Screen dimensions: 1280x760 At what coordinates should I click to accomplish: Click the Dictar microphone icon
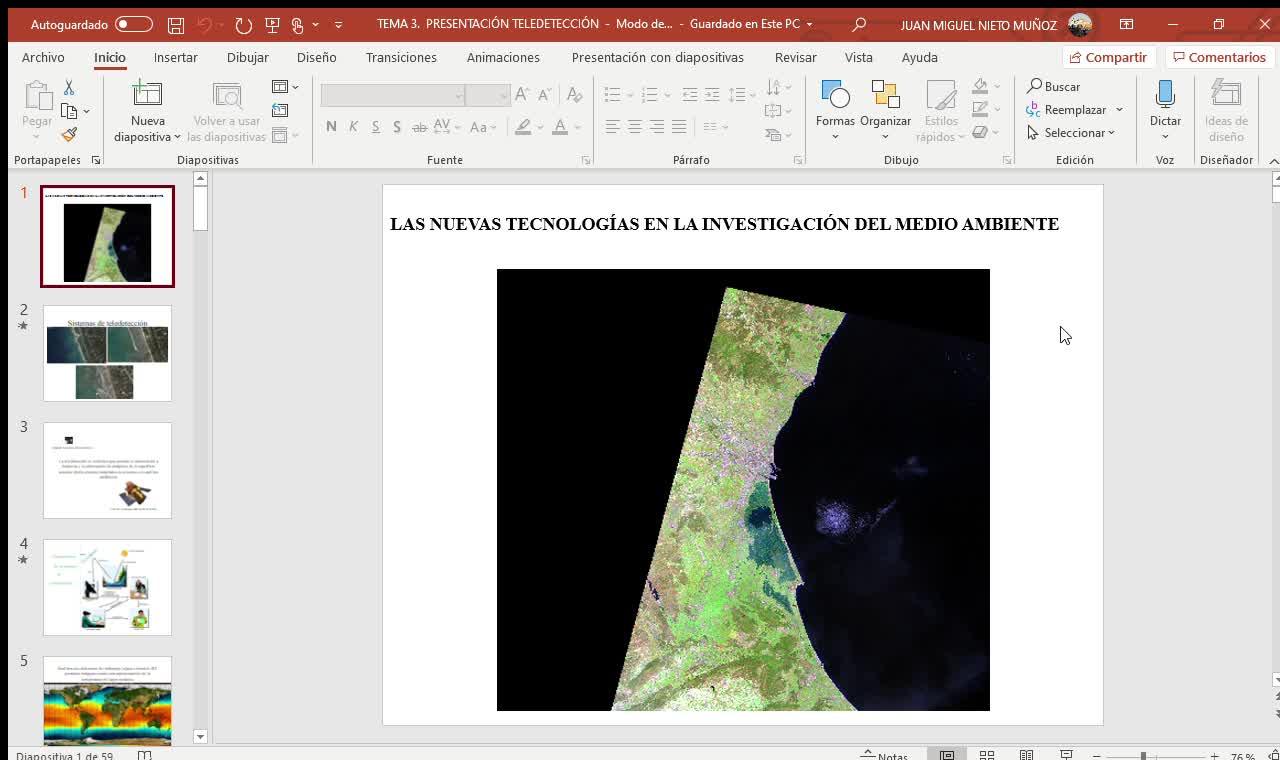[1165, 96]
